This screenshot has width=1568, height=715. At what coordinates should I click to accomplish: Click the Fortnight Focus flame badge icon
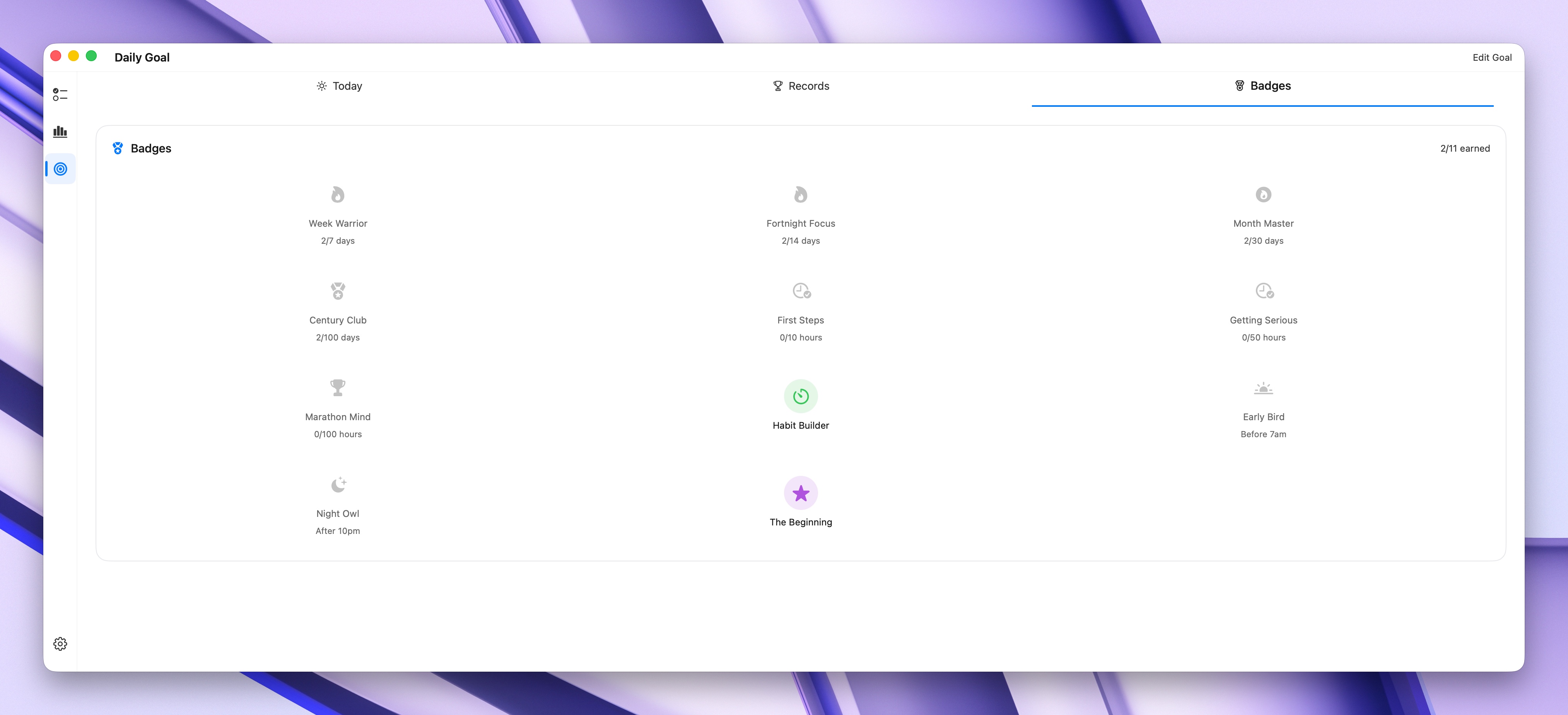point(800,195)
